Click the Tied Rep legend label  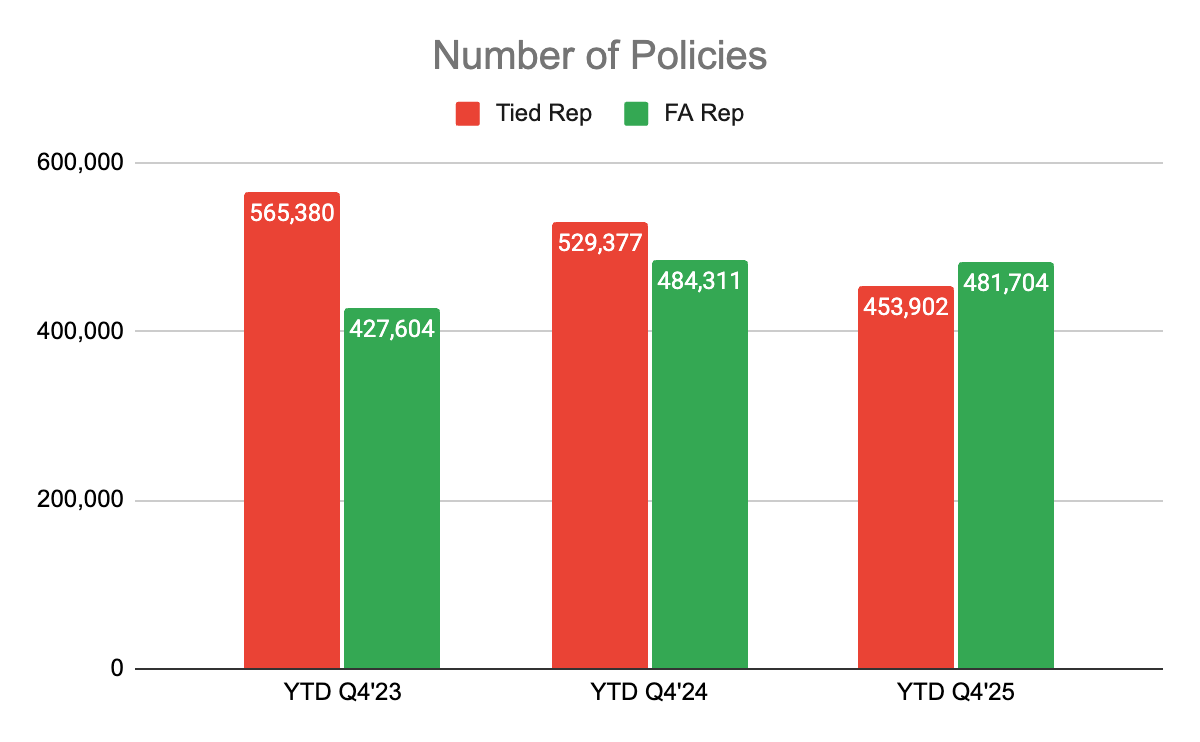tap(544, 114)
